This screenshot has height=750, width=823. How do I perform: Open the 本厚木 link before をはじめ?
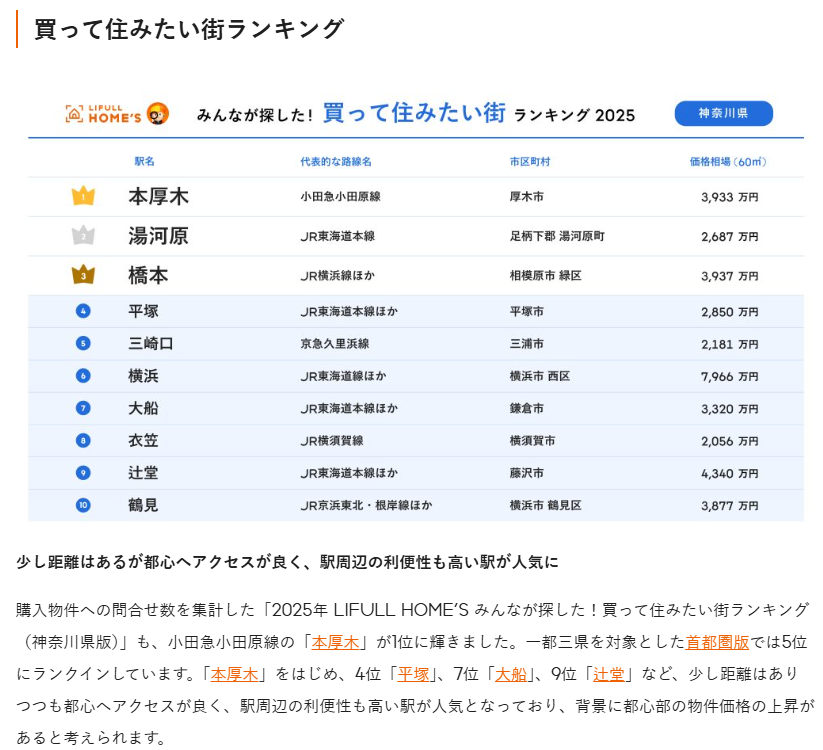click(234, 674)
